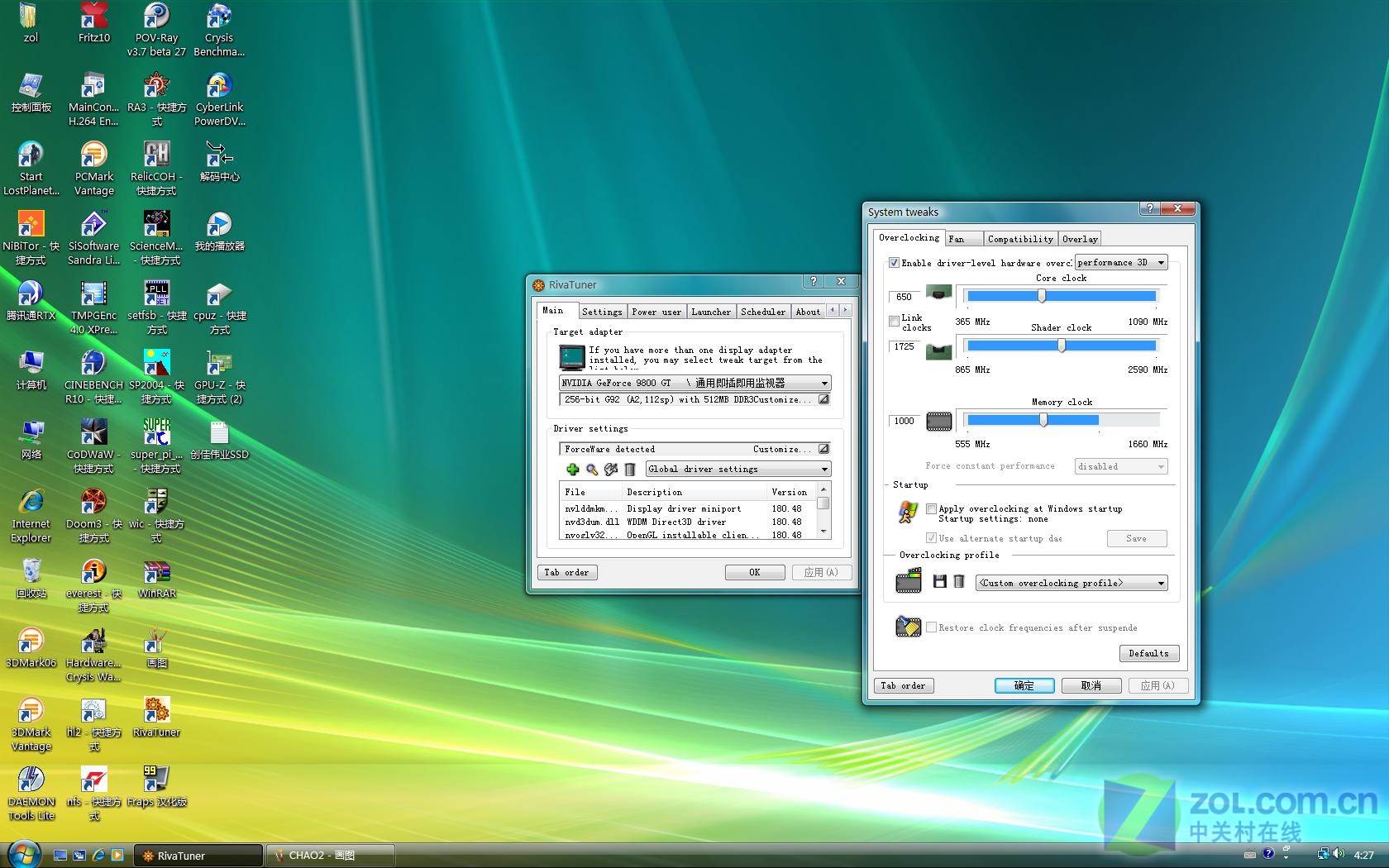This screenshot has width=1389, height=868.
Task: Click the Core clock slider handle
Action: (x=1042, y=296)
